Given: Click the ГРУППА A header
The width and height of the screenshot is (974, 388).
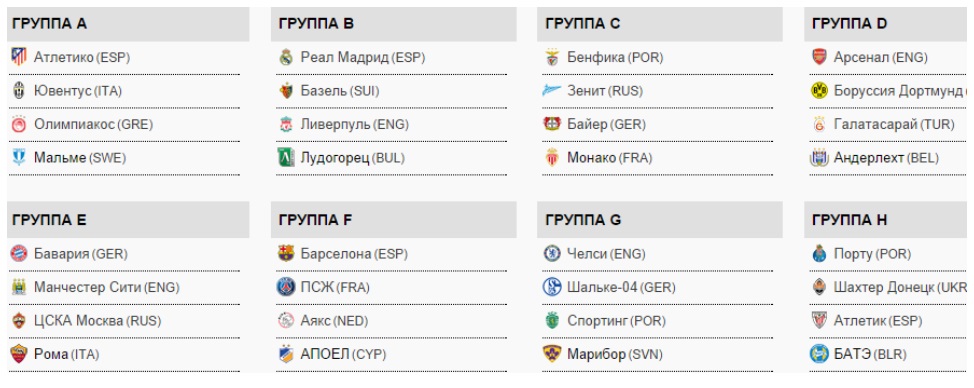Looking at the screenshot, I should [128, 24].
